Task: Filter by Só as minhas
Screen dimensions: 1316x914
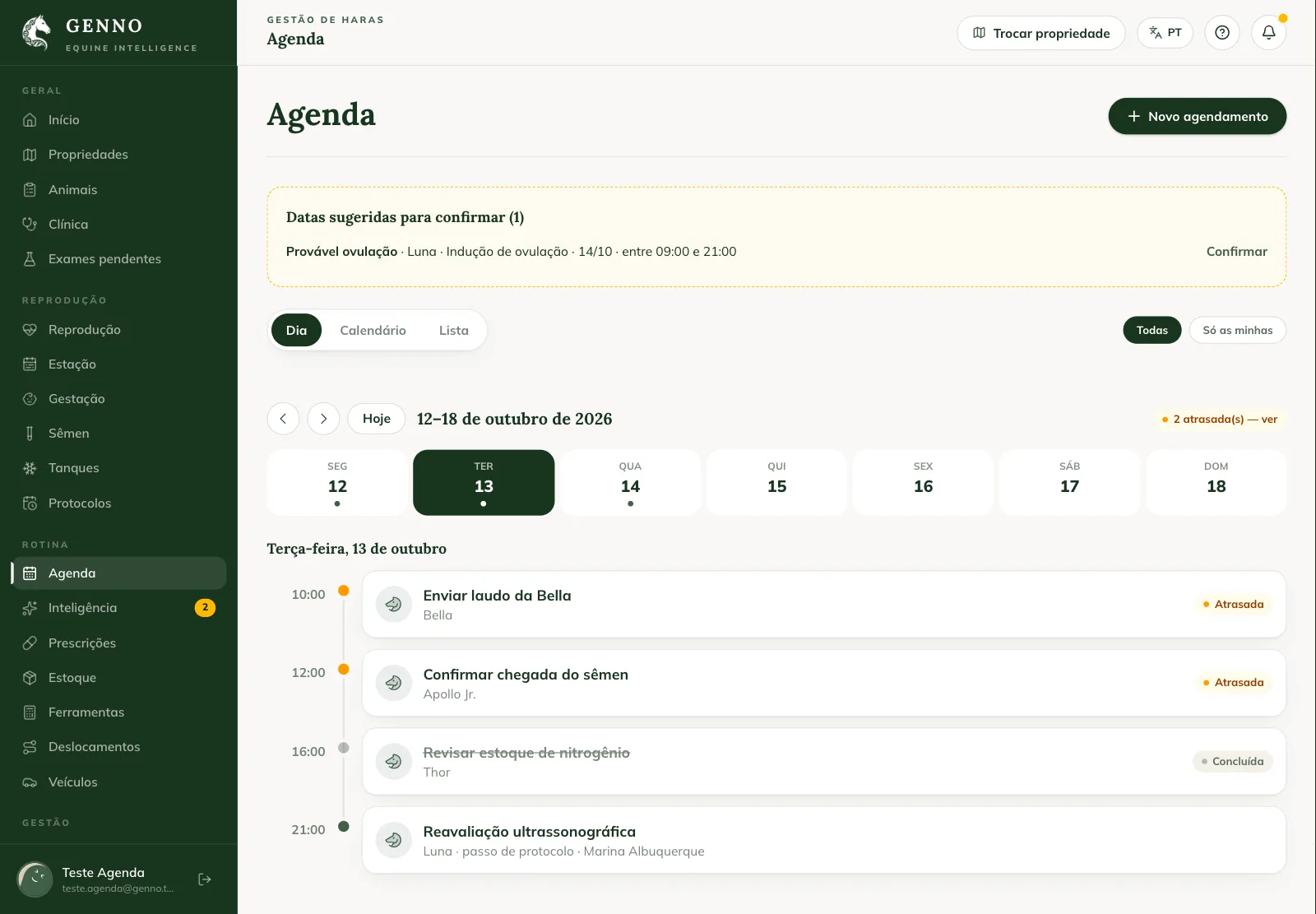Action: point(1238,330)
